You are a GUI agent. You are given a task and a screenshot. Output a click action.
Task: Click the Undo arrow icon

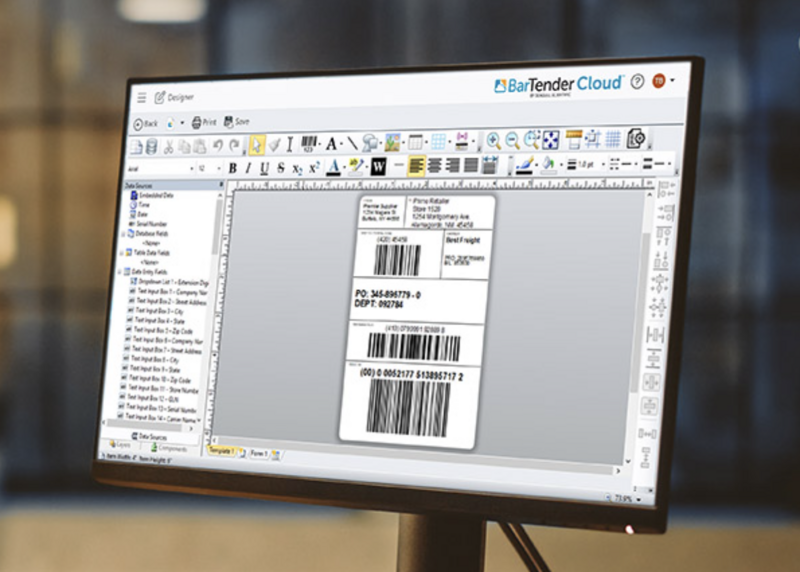pos(217,145)
